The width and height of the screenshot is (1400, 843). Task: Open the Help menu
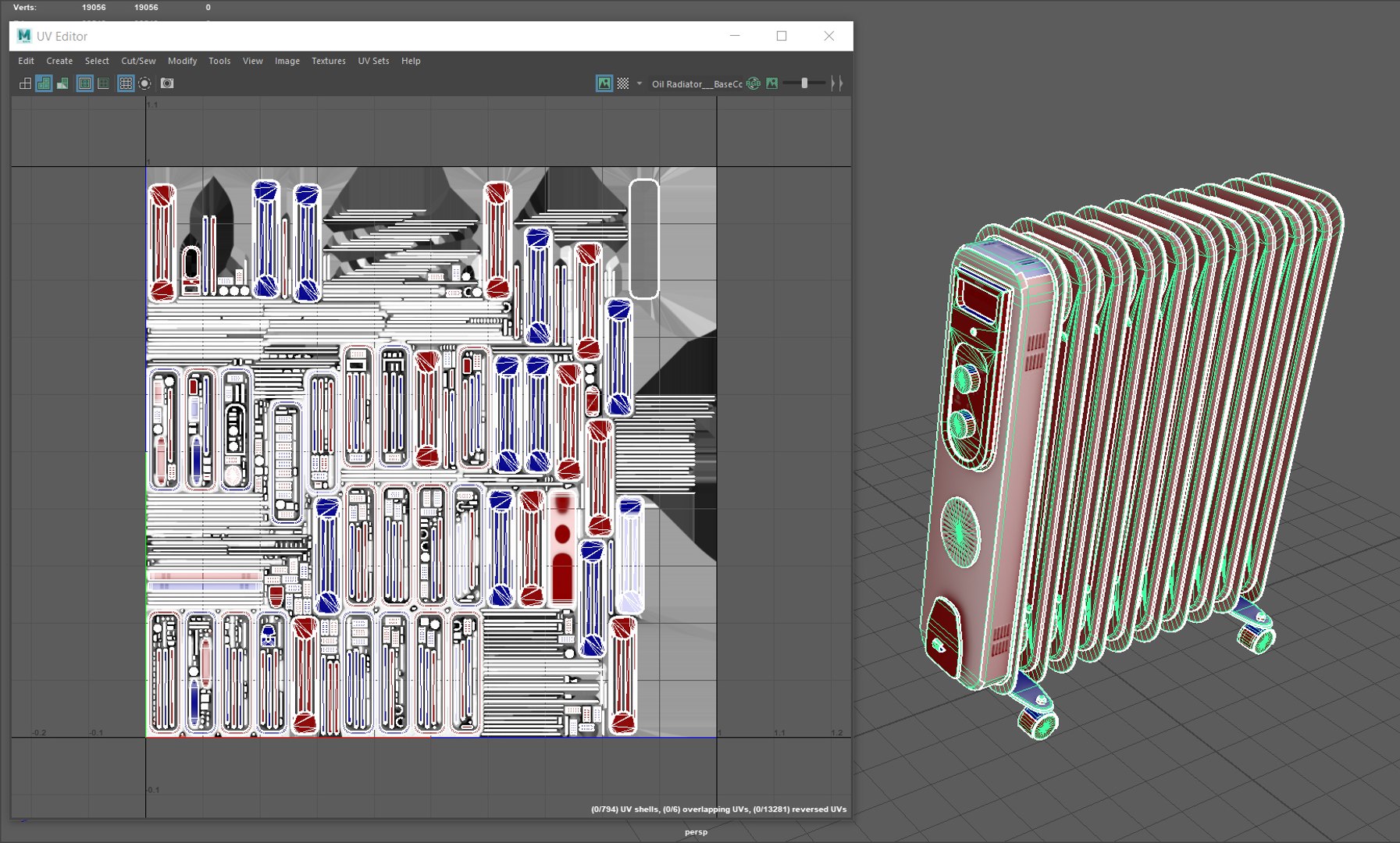[411, 61]
